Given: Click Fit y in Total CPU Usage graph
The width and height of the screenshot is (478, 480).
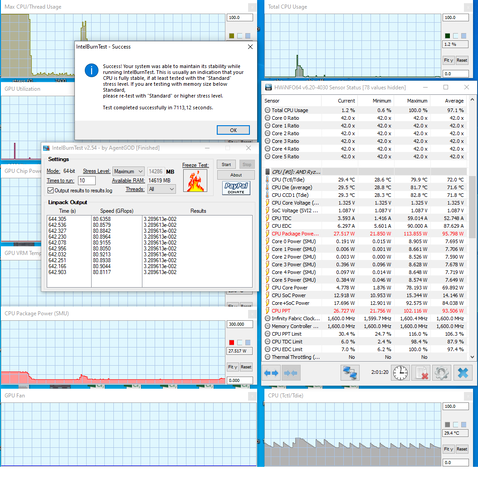Looking at the screenshot, I should coord(448,60).
